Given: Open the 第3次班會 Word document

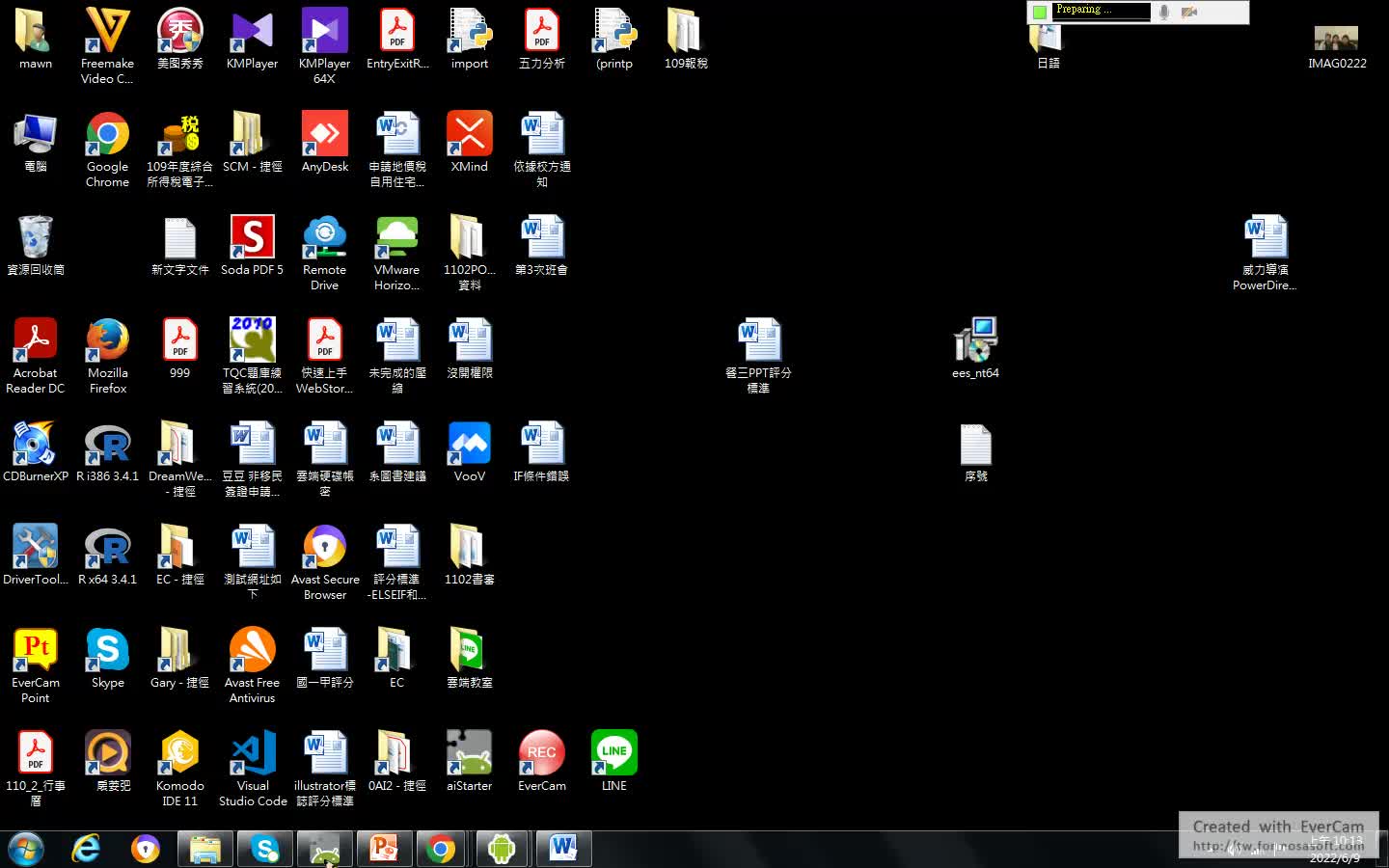Looking at the screenshot, I should 542,245.
